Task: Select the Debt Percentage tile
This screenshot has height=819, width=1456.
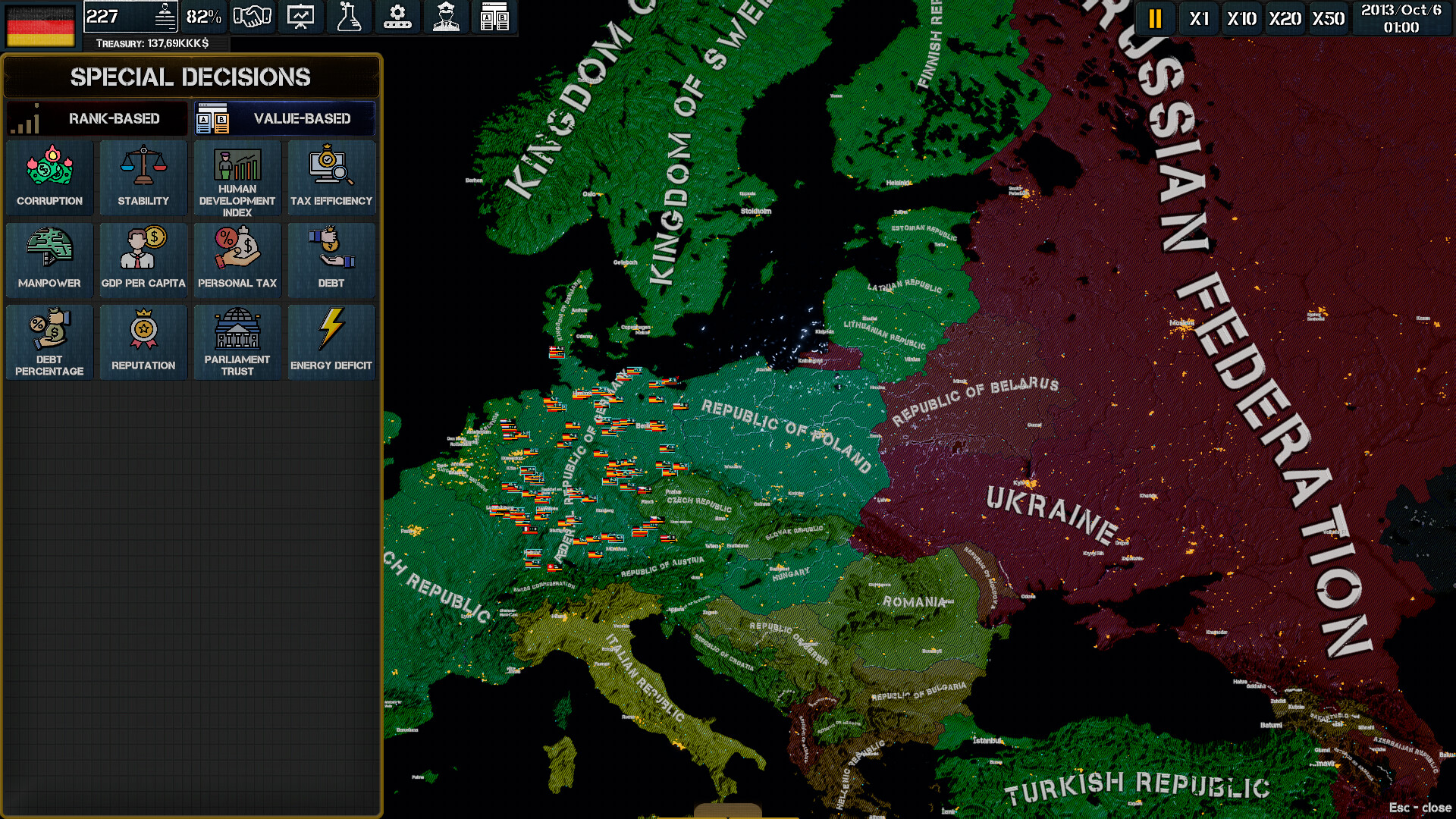Action: click(49, 342)
